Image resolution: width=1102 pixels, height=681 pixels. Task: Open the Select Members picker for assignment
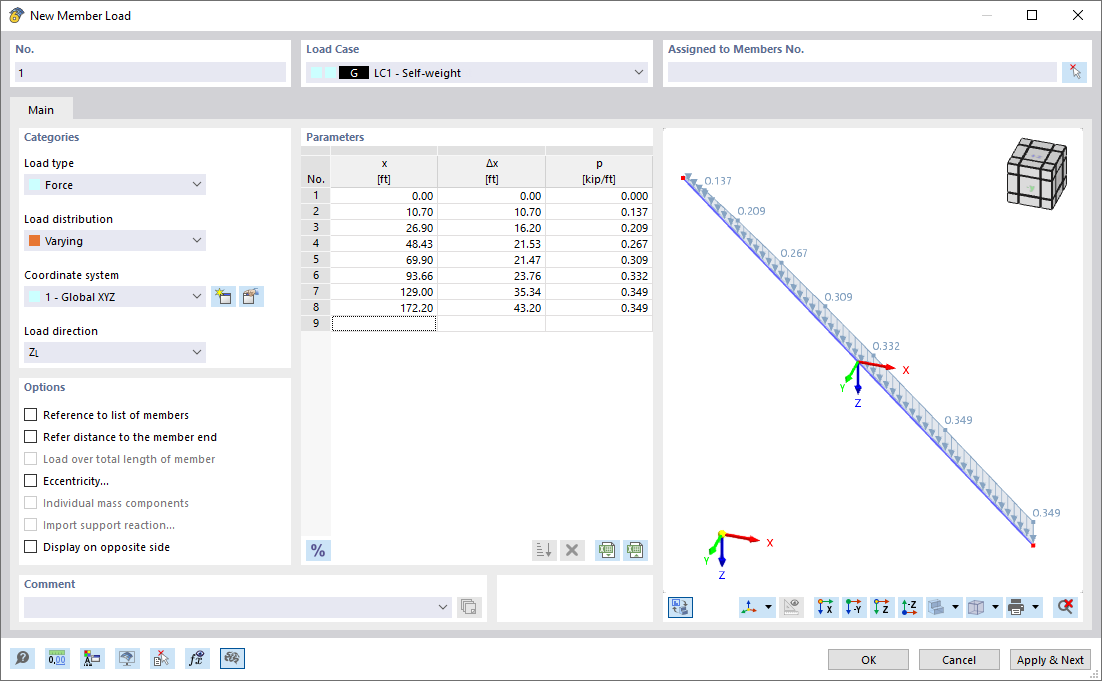coord(1075,71)
